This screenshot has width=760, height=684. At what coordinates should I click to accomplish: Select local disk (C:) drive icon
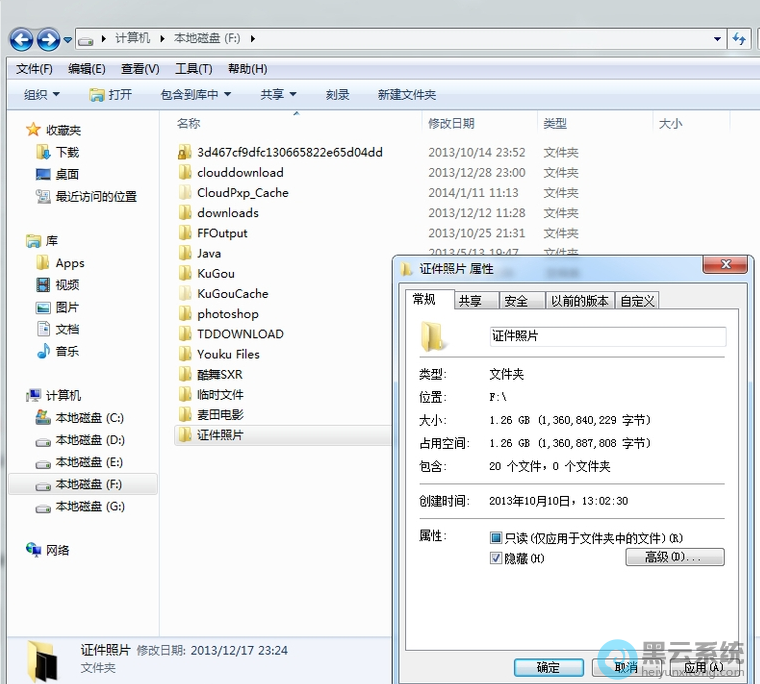[x=43, y=418]
